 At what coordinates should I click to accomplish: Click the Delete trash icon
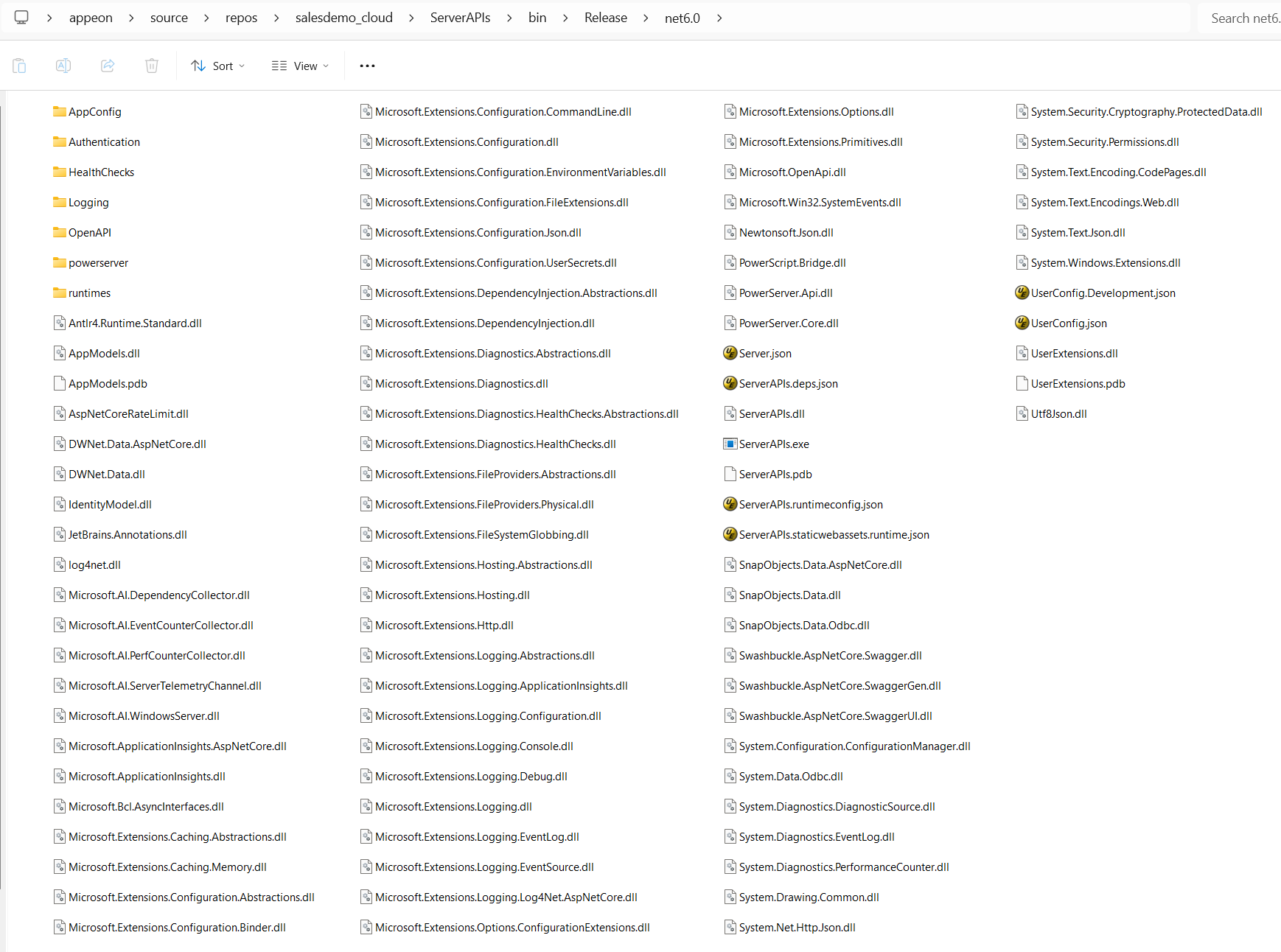tap(152, 66)
